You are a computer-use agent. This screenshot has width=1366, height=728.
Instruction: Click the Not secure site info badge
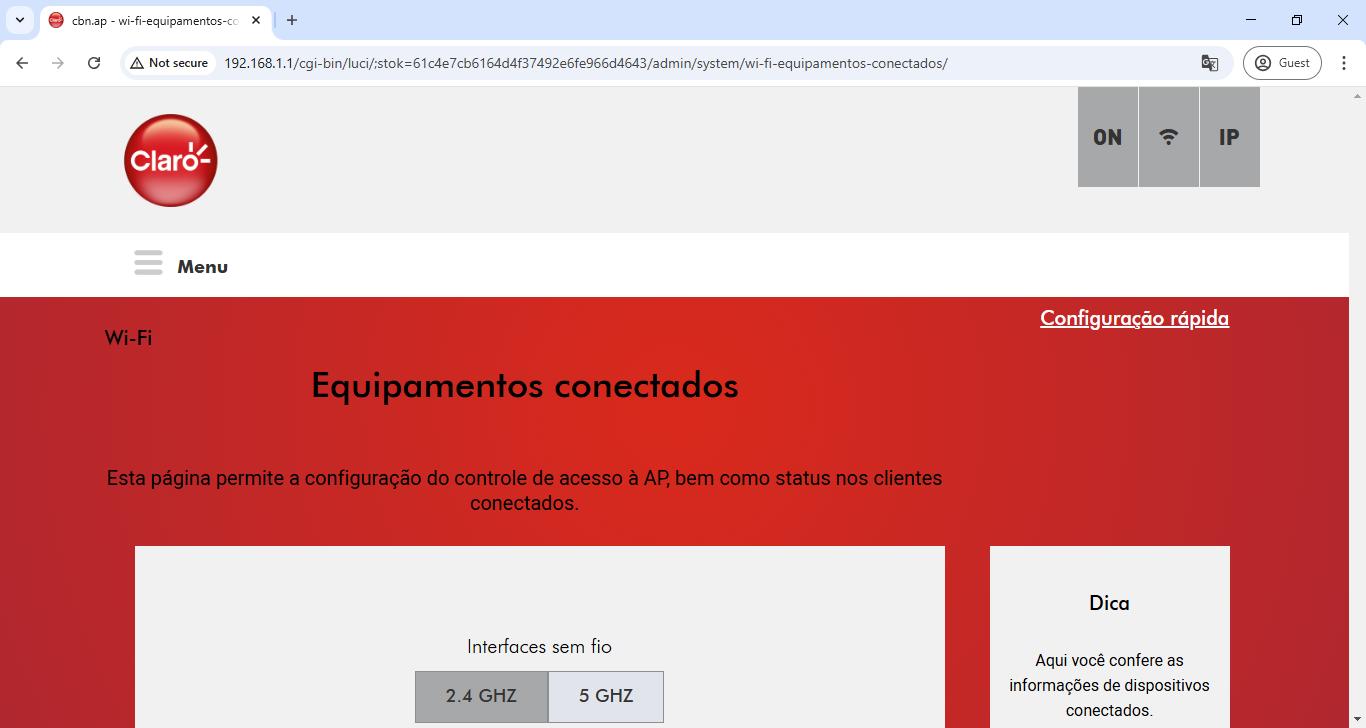[169, 63]
